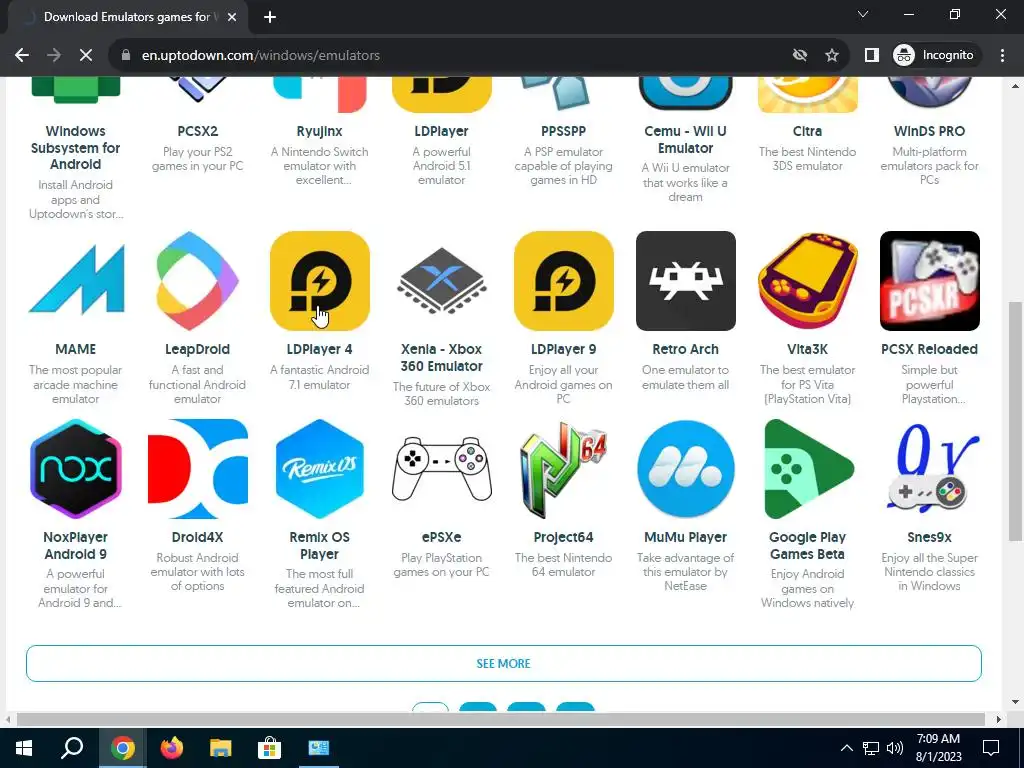Open File Explorer from the taskbar
This screenshot has height=768, width=1024.
[x=221, y=748]
